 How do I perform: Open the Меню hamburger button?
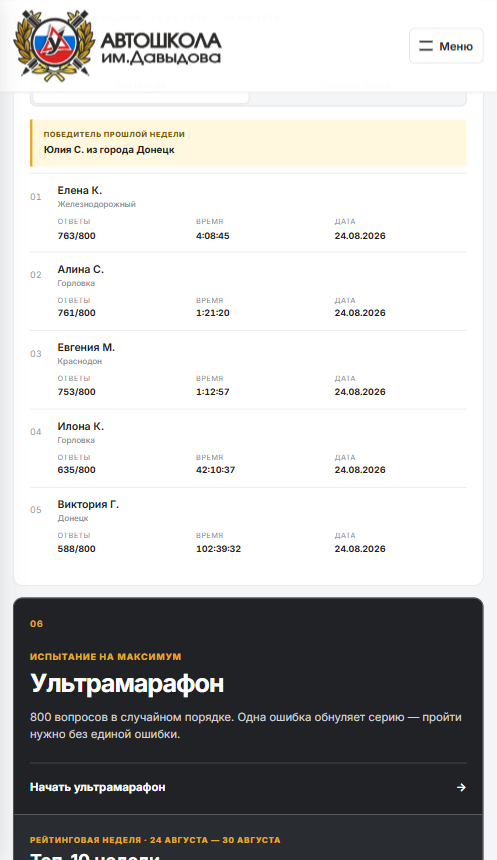[446, 46]
